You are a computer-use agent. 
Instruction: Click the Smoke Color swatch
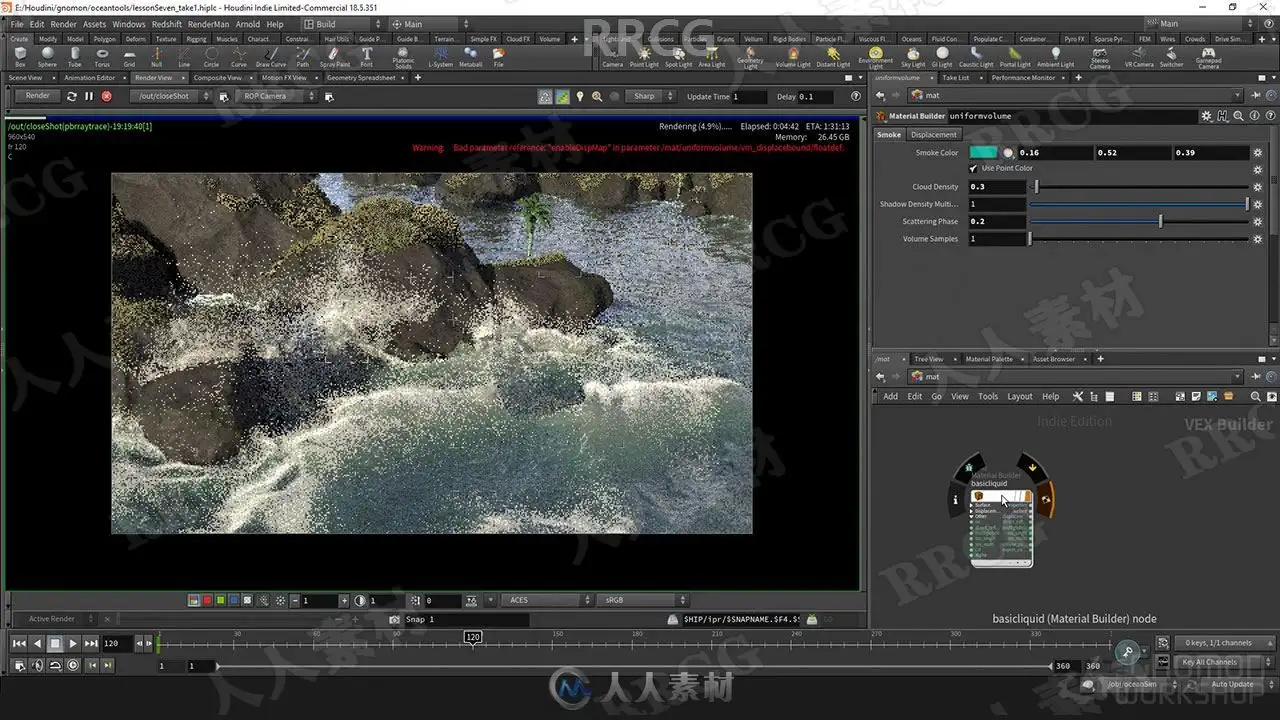[984, 153]
